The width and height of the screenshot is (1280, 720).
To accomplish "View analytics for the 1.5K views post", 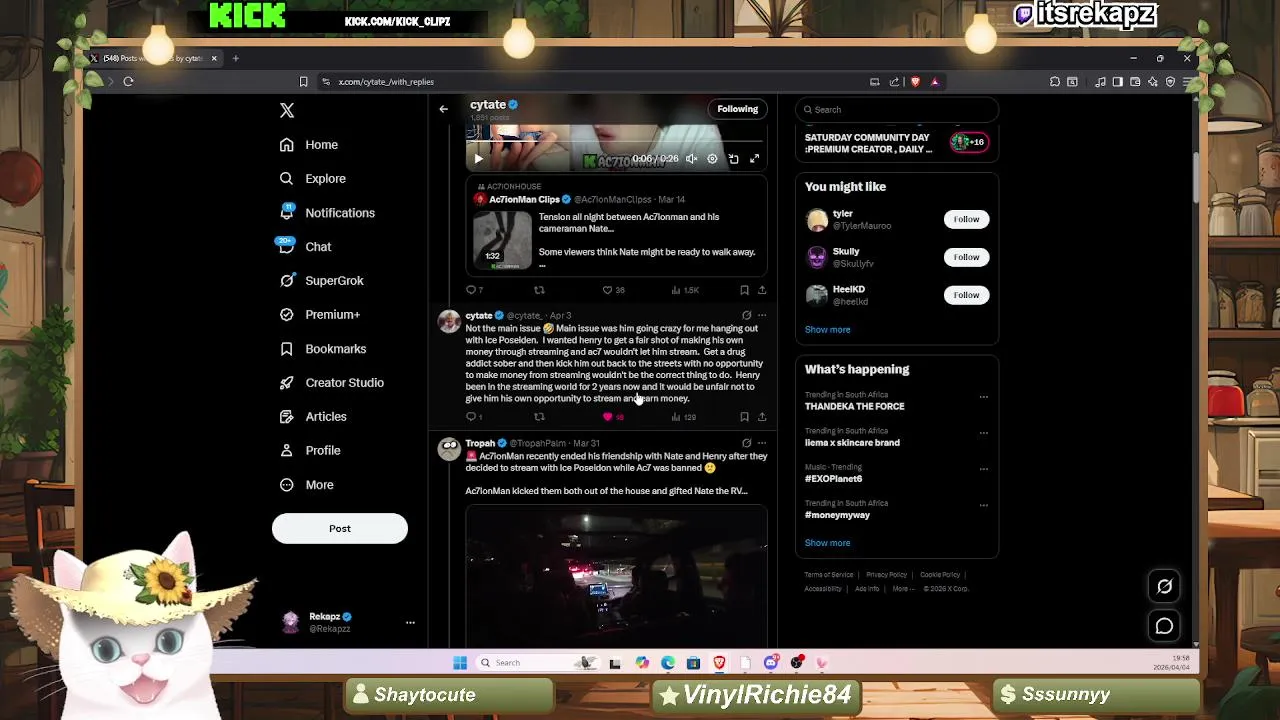I will coord(685,290).
